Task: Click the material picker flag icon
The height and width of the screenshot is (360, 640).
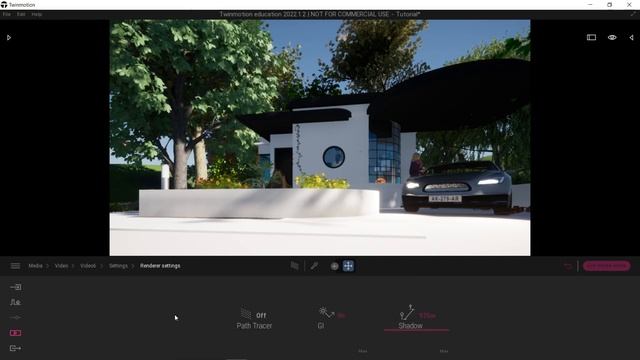Action: [294, 266]
